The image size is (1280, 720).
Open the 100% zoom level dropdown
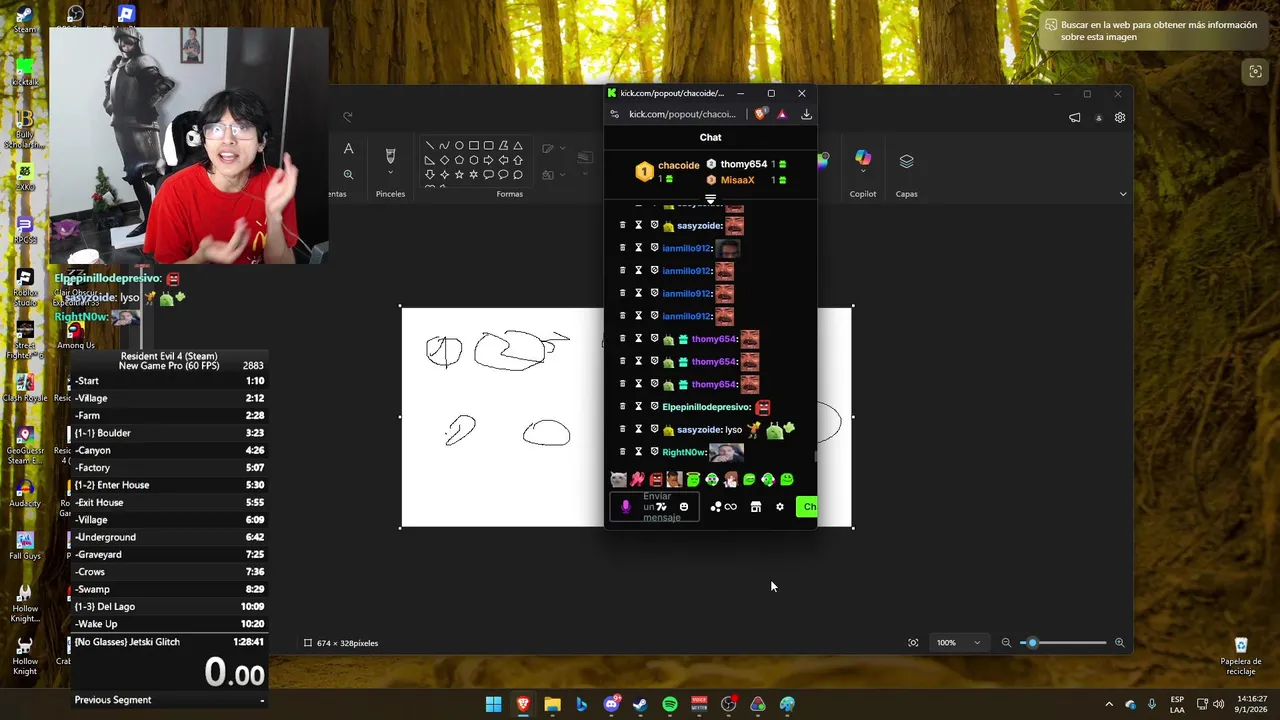[958, 643]
